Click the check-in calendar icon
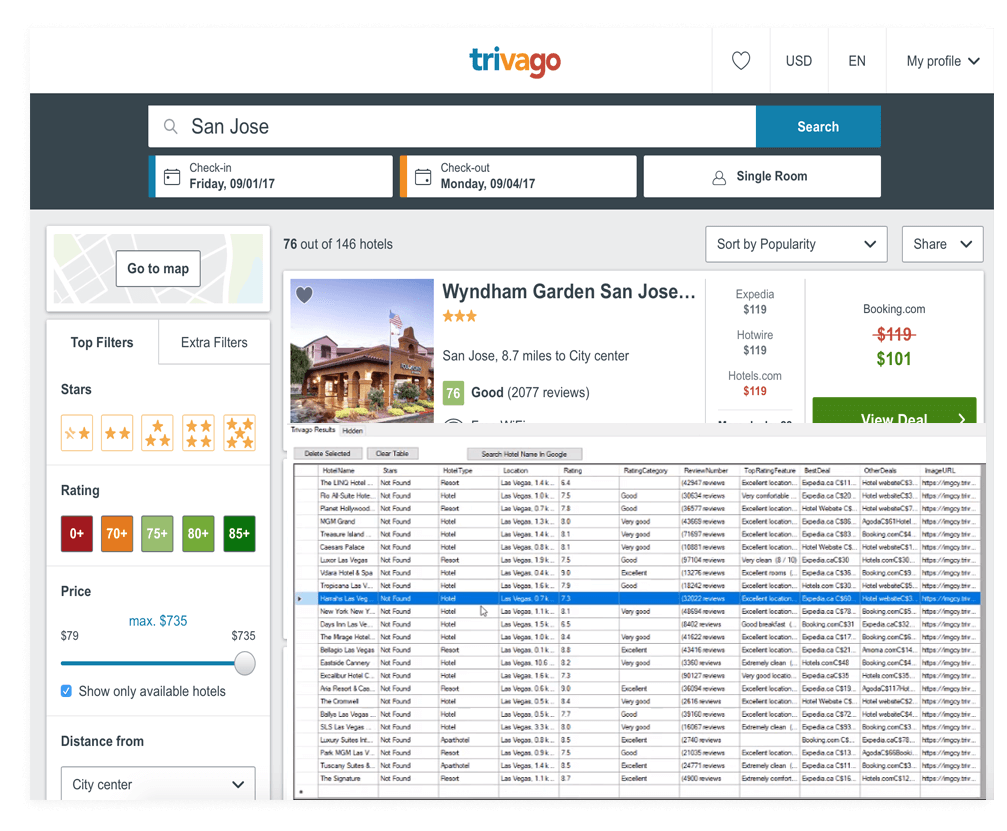The width and height of the screenshot is (1007, 831). tap(171, 177)
